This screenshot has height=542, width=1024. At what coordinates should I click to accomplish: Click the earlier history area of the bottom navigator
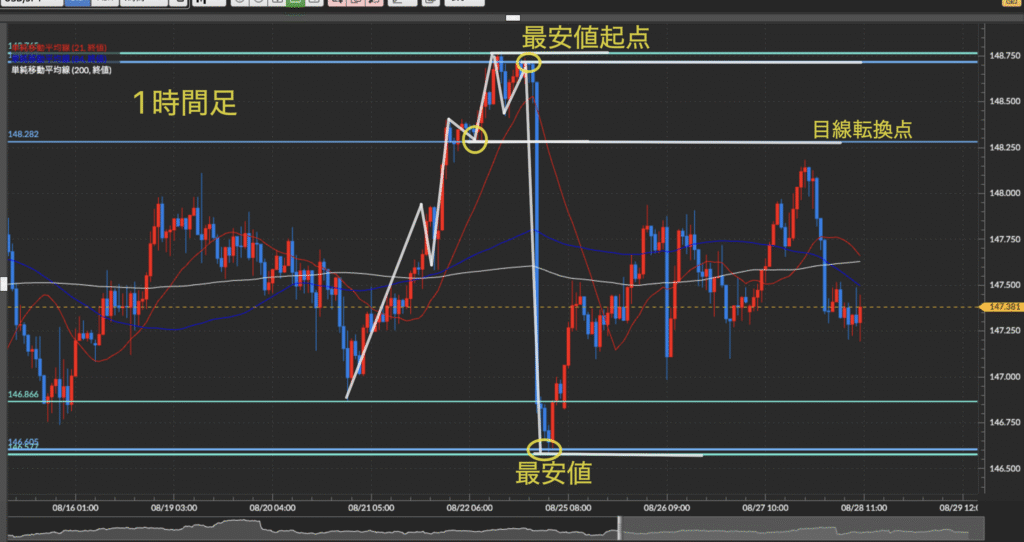pyautogui.click(x=312, y=528)
